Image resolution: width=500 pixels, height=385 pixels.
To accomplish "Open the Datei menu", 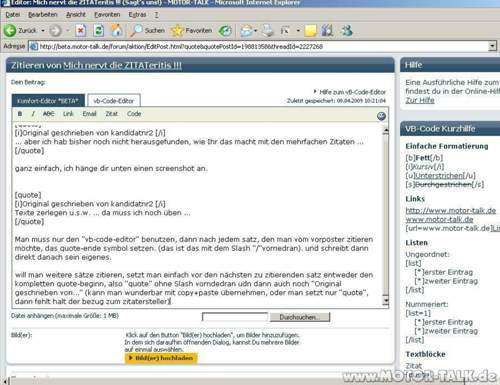I will 12,15.
